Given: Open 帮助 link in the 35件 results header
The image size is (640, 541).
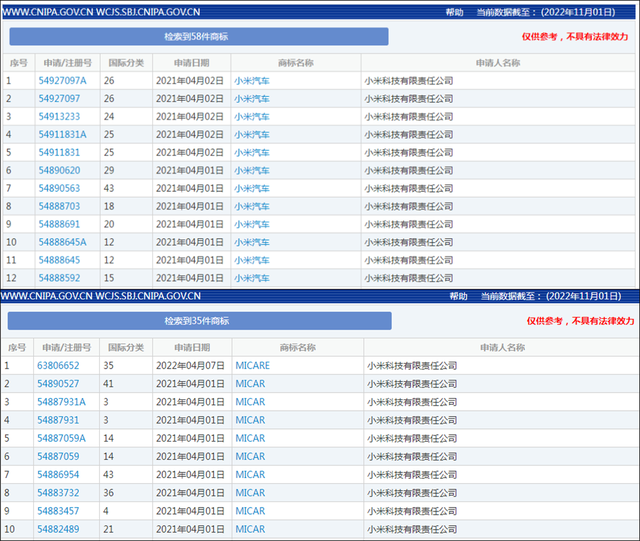Looking at the screenshot, I should pos(458,296).
